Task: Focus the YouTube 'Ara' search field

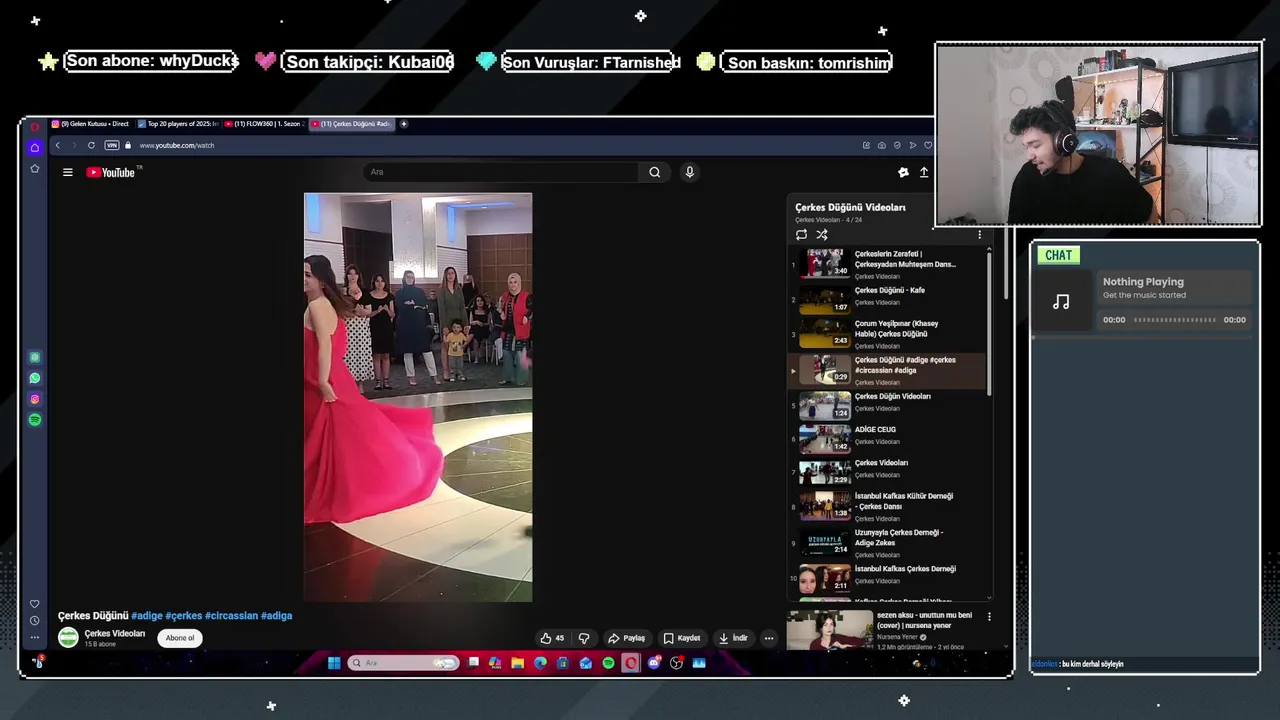Action: [x=502, y=172]
